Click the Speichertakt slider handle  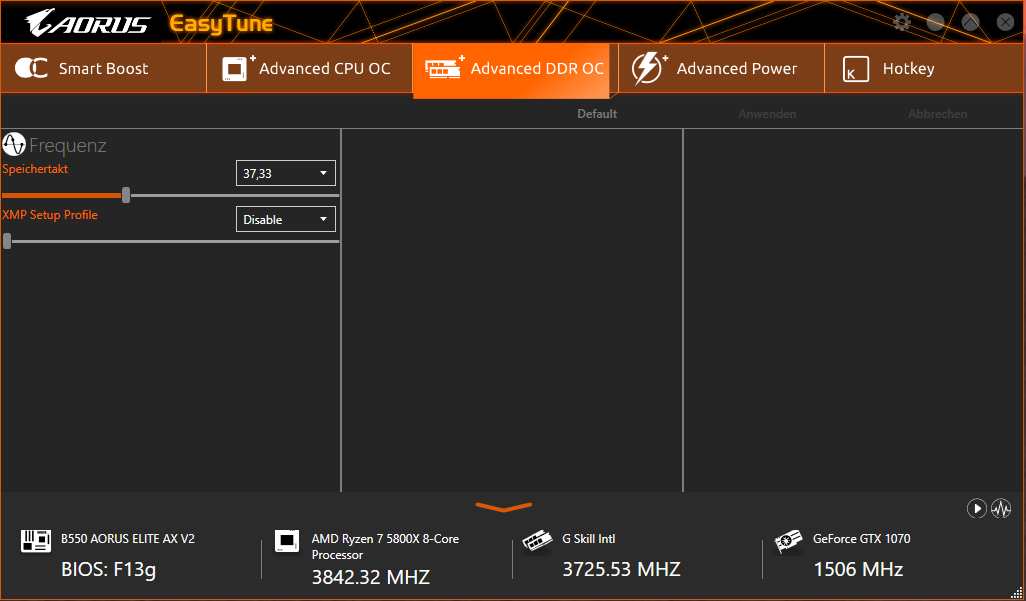coord(126,195)
